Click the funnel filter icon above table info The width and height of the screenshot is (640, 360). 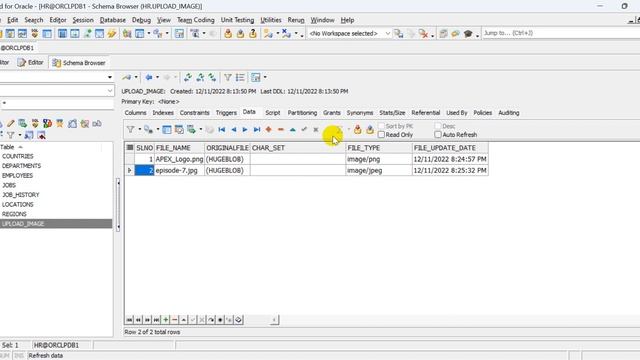point(228,77)
